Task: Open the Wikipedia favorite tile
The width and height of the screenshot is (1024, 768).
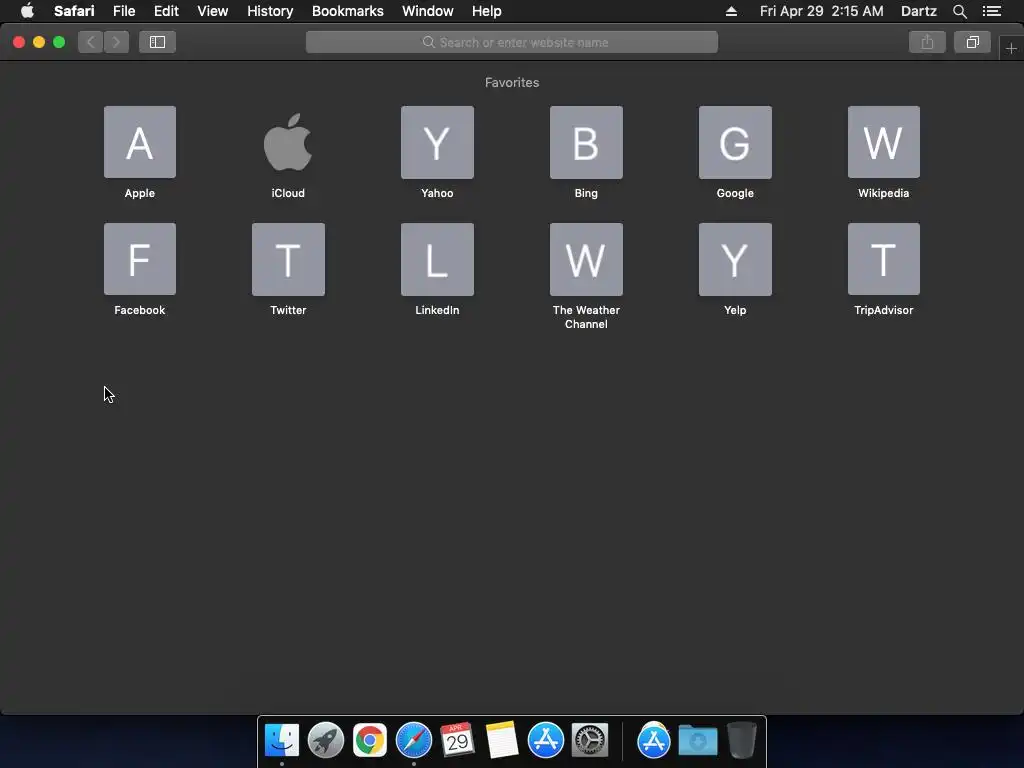Action: pyautogui.click(x=884, y=142)
